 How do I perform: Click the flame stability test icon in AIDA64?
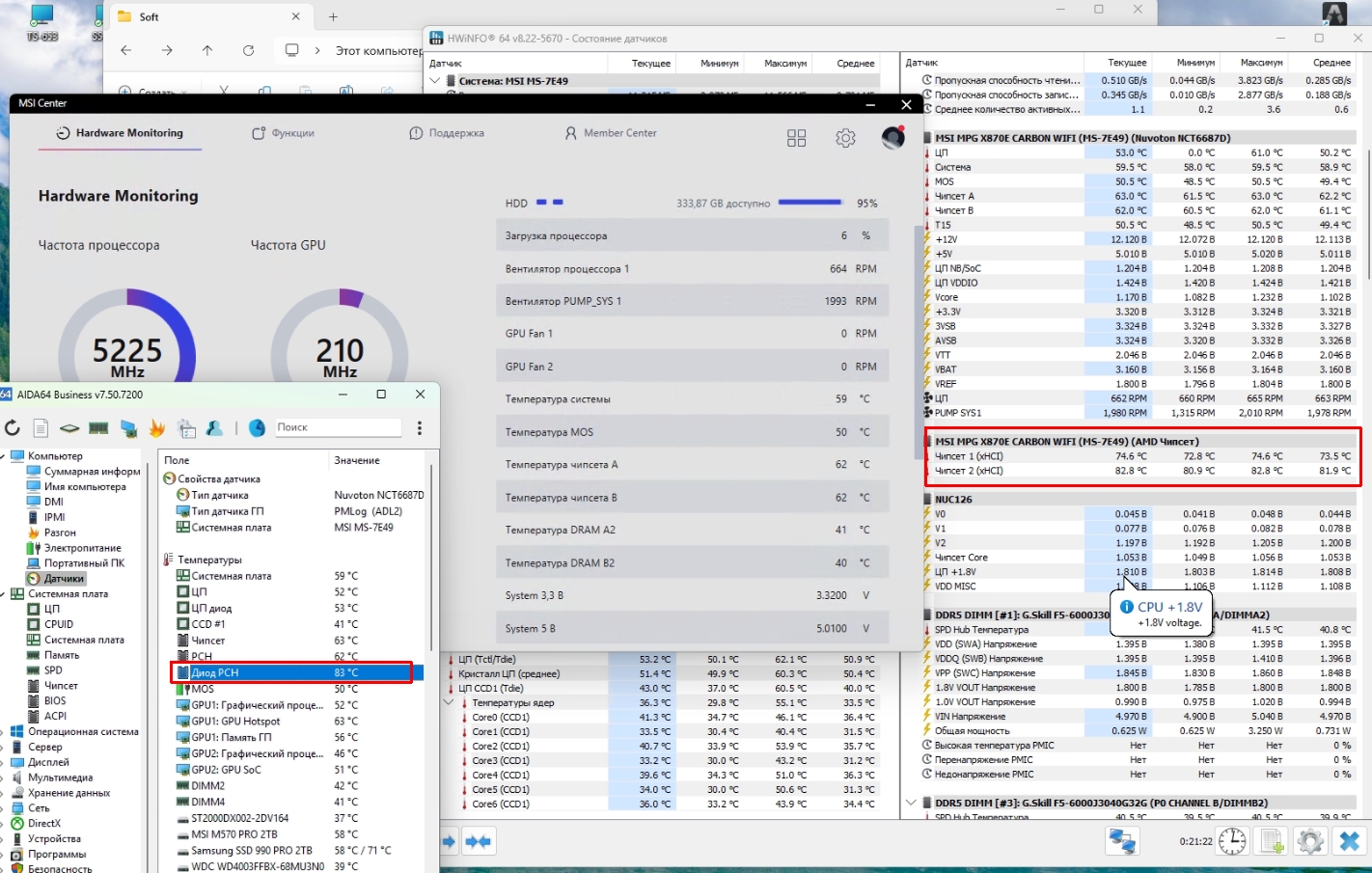click(x=156, y=427)
